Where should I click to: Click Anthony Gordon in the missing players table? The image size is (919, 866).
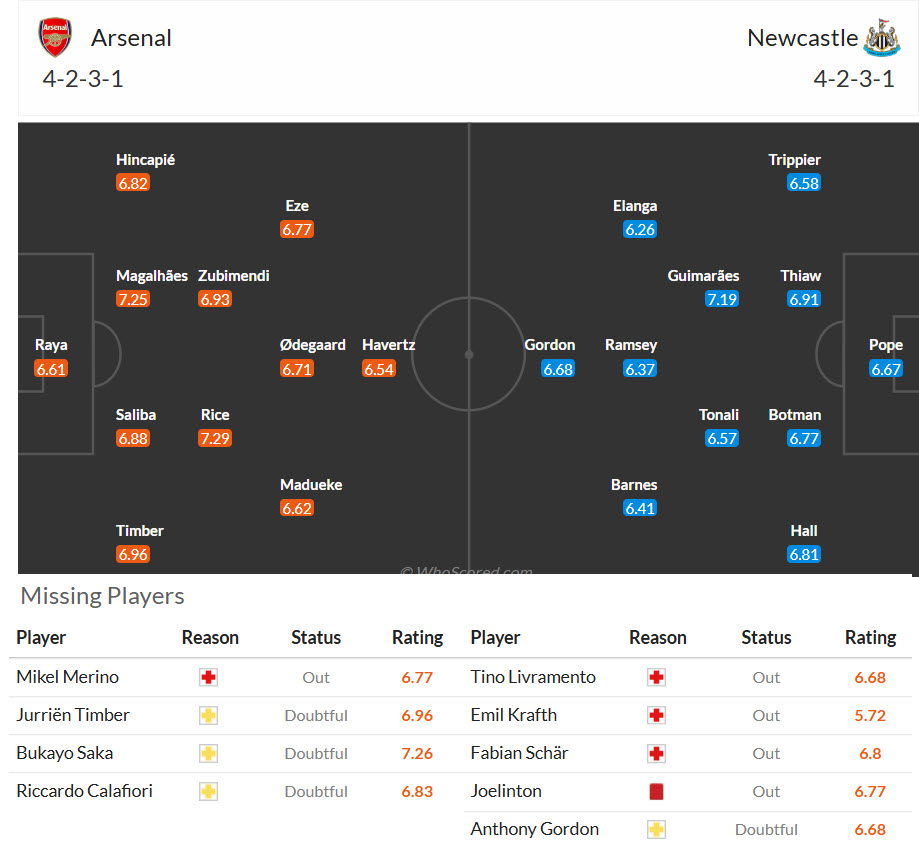[x=533, y=829]
